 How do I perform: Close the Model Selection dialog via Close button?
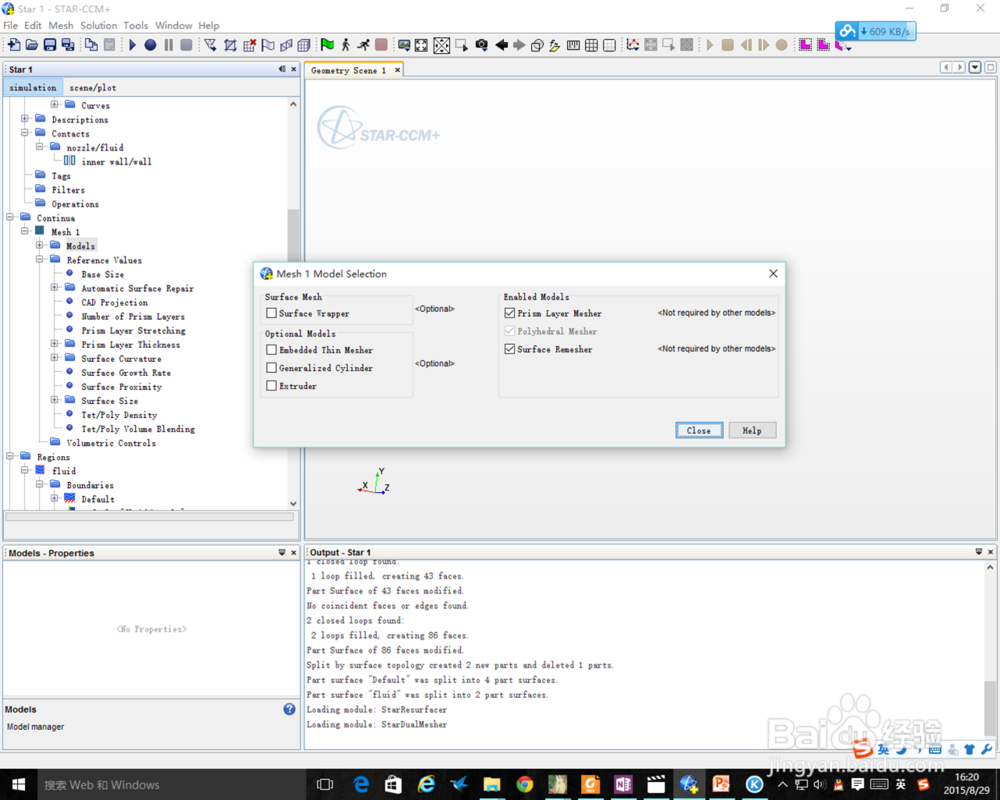tap(699, 431)
